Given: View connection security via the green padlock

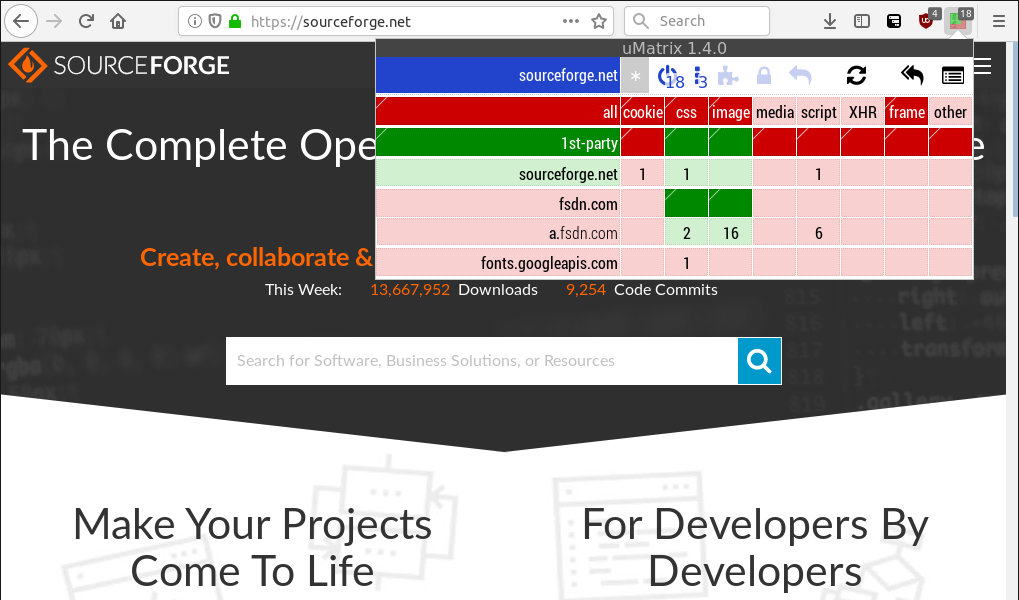Looking at the screenshot, I should tap(235, 21).
